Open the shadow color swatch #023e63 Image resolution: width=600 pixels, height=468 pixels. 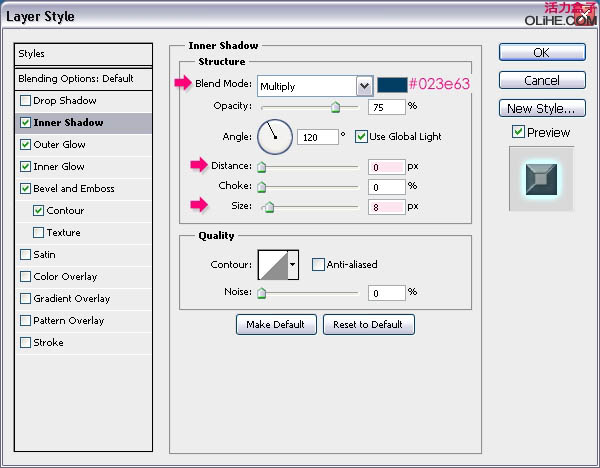coord(392,85)
